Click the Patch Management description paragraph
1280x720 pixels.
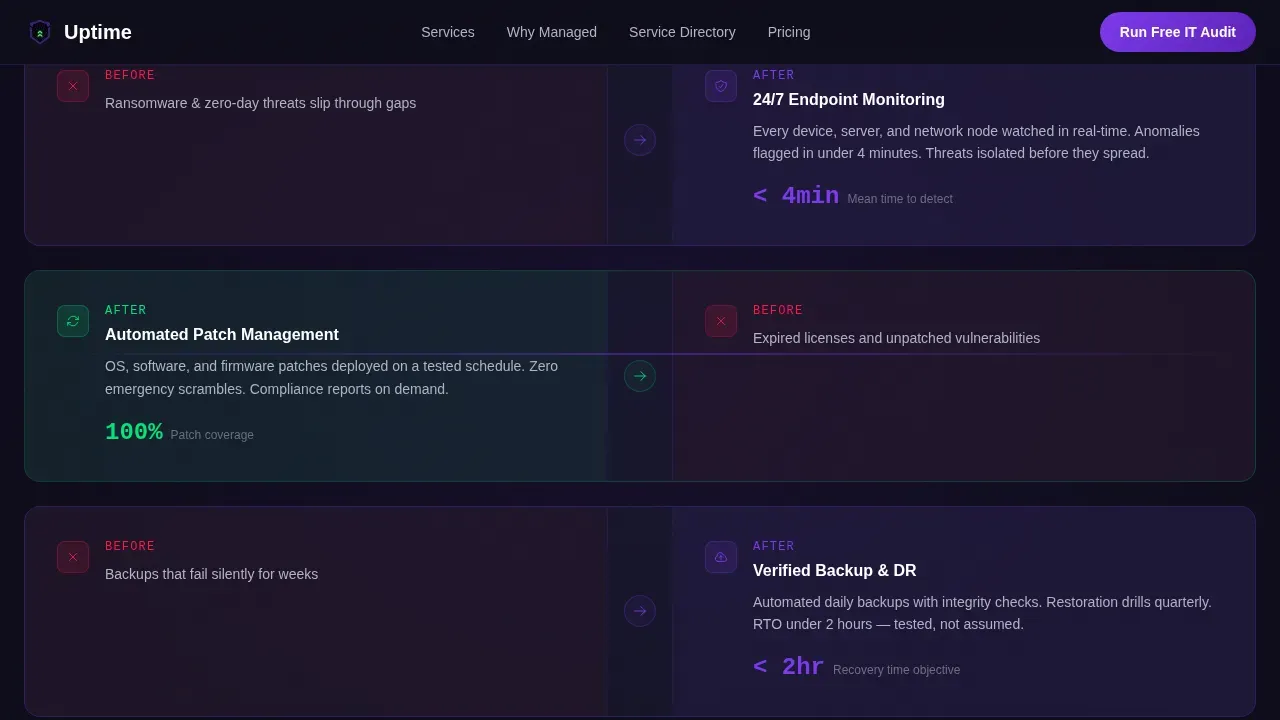coord(332,378)
